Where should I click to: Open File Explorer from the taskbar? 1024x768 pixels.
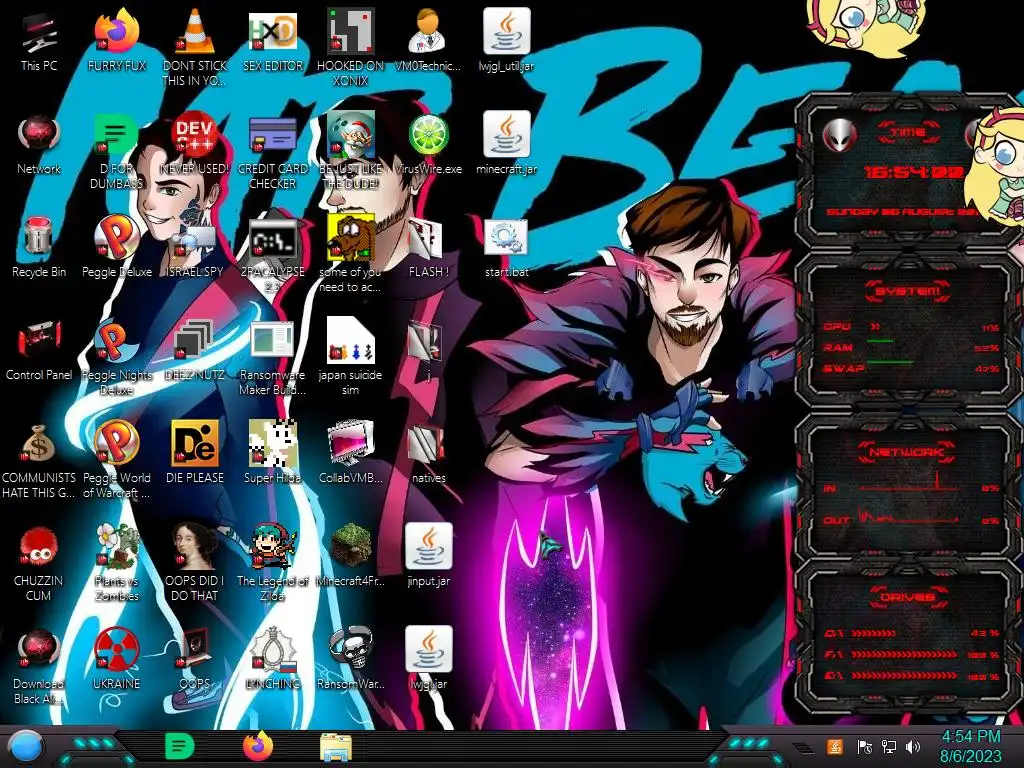point(336,747)
